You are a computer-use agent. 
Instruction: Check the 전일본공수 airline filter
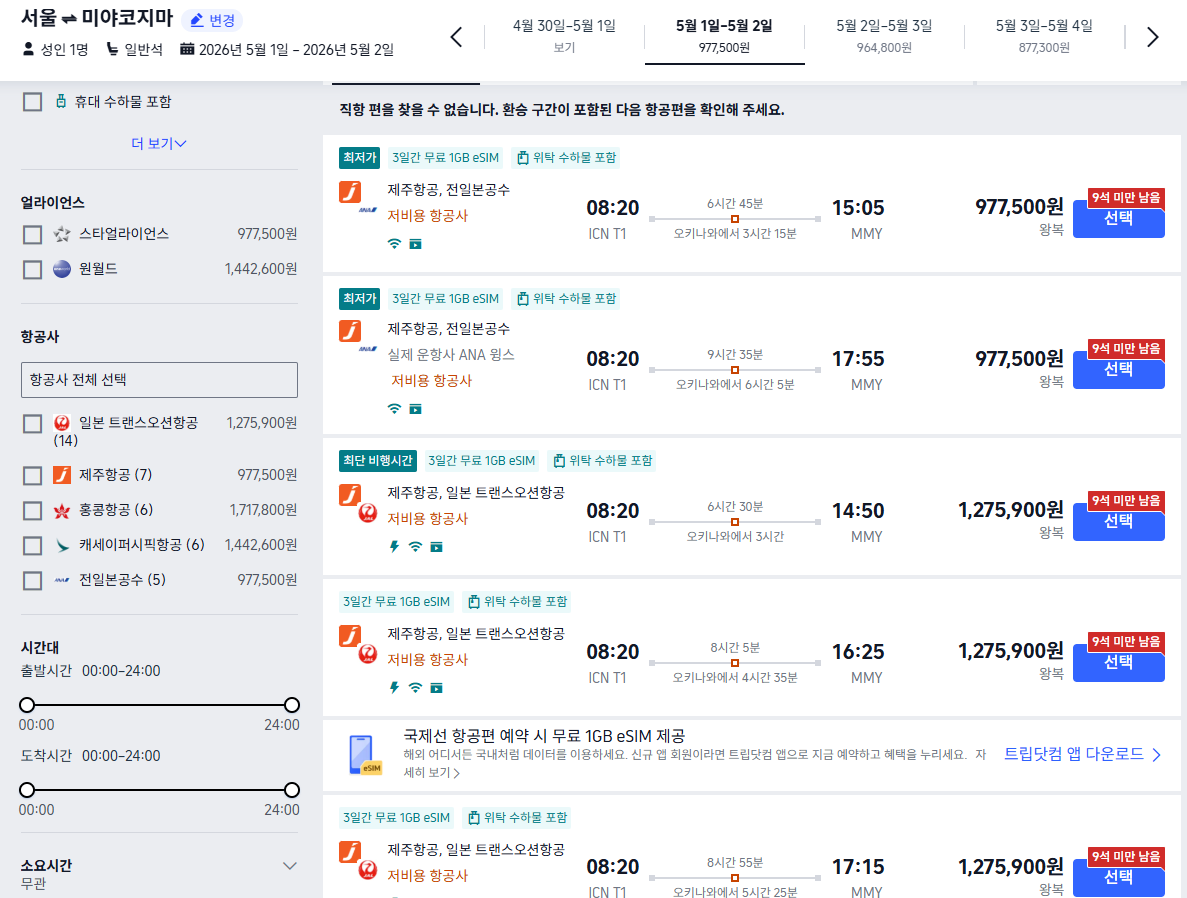pos(33,581)
